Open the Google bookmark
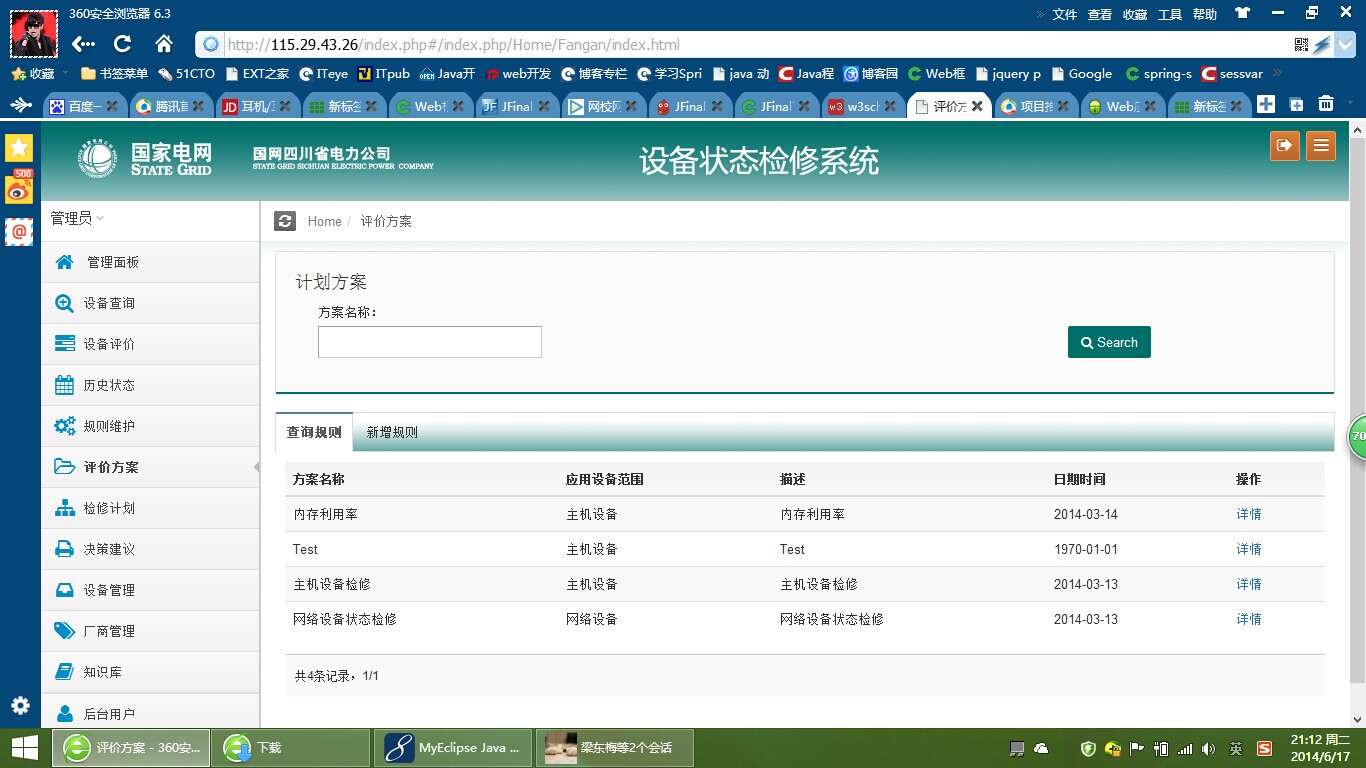1366x768 pixels. point(1081,73)
